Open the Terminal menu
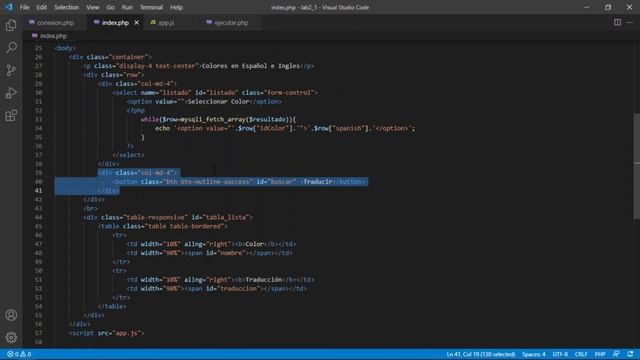The image size is (640, 360). coord(151,7)
